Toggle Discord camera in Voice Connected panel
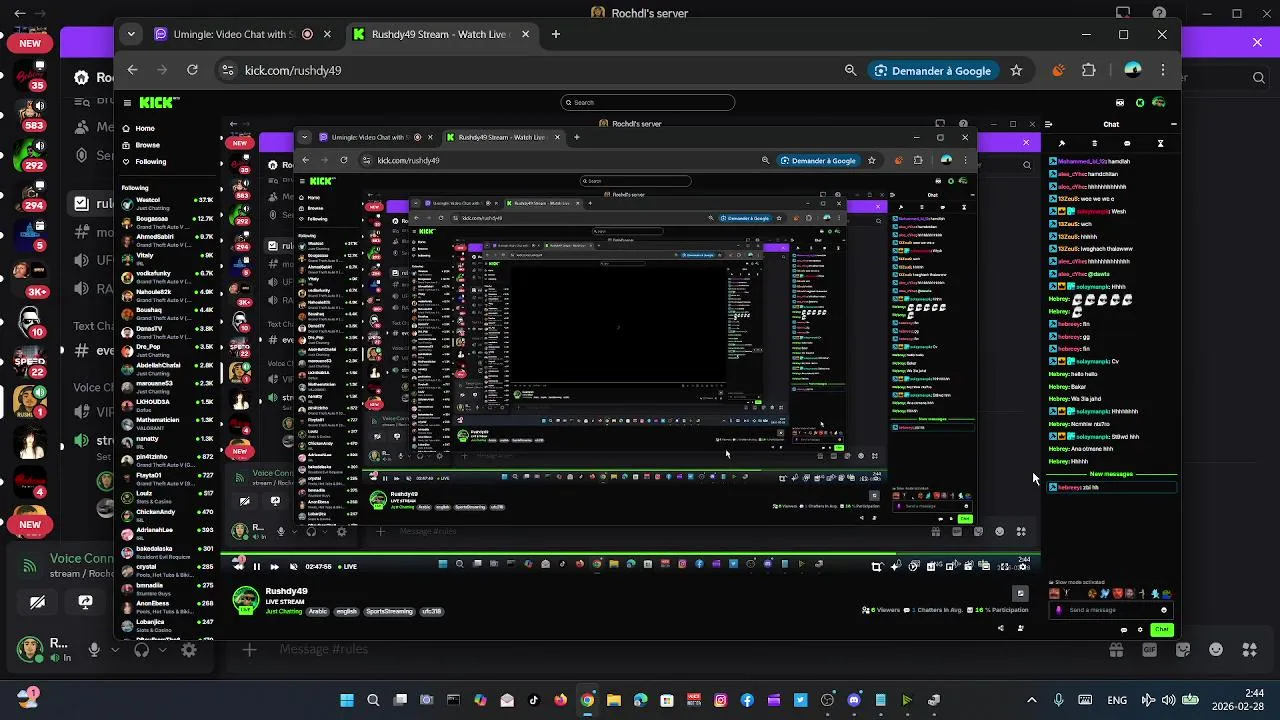This screenshot has height=720, width=1280. (37, 602)
